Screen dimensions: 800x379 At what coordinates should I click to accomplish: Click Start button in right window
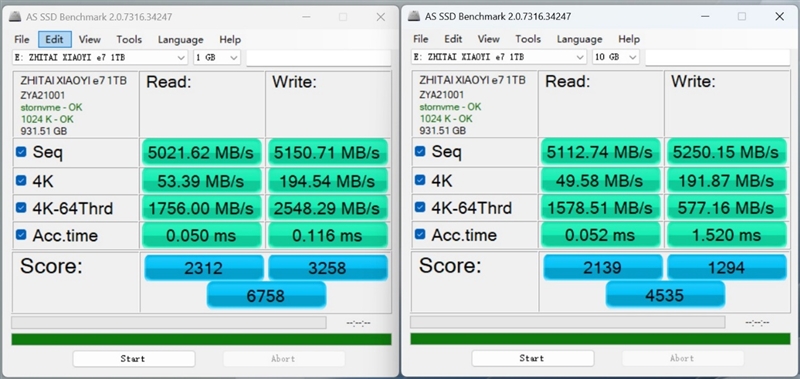click(x=532, y=358)
